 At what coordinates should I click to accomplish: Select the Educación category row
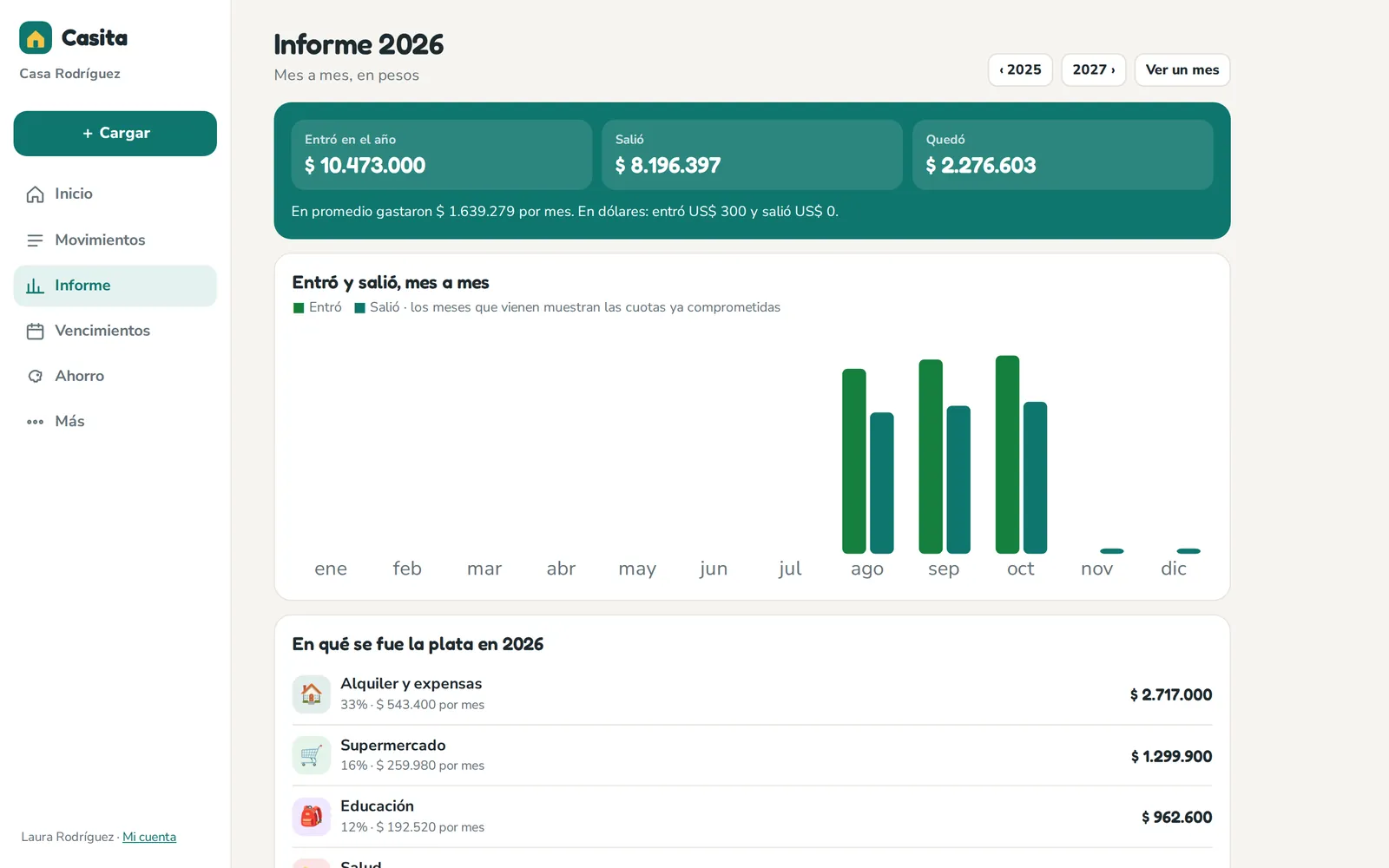[x=752, y=817]
